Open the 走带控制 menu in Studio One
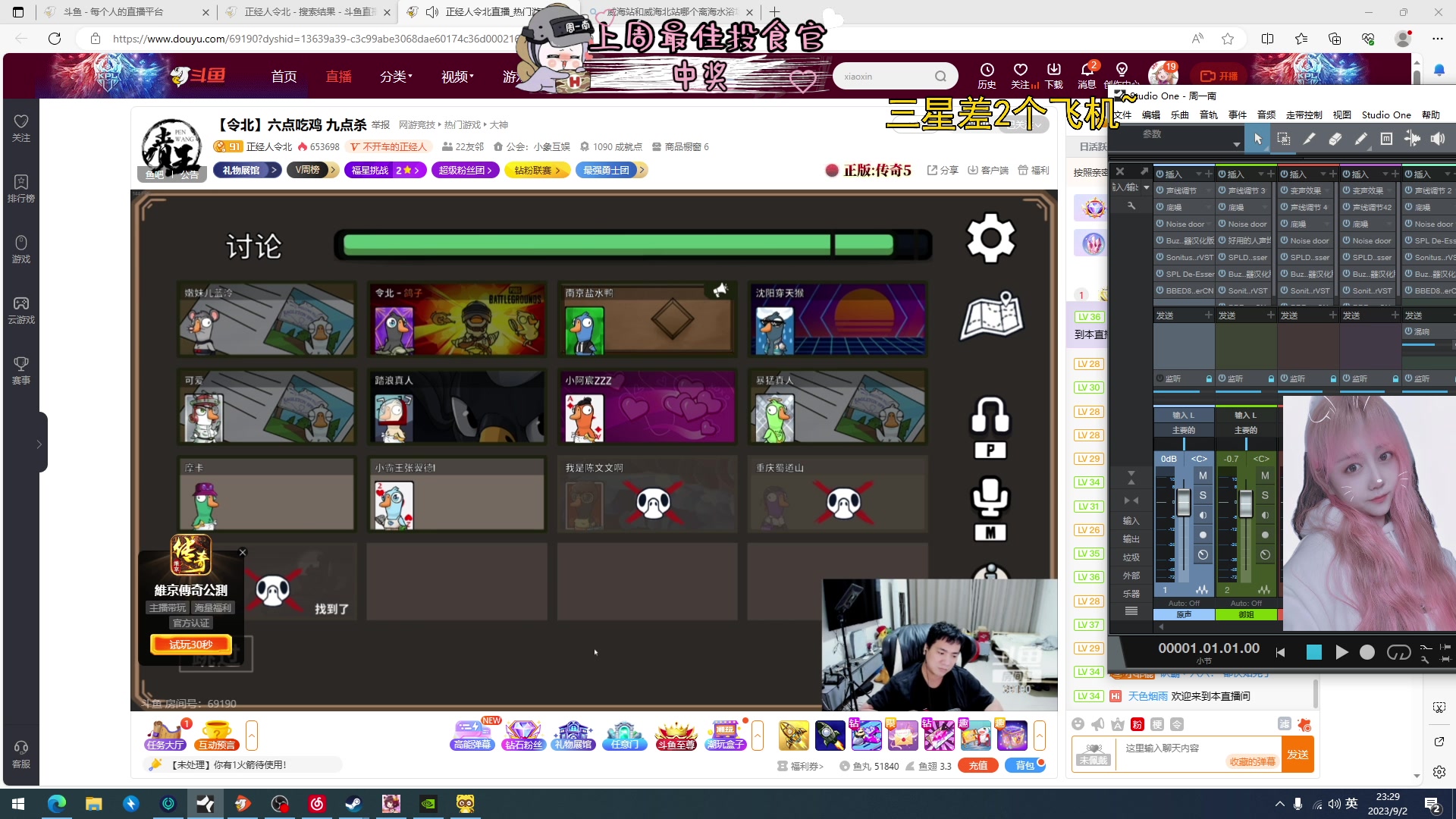The image size is (1456, 819). pyautogui.click(x=1304, y=115)
